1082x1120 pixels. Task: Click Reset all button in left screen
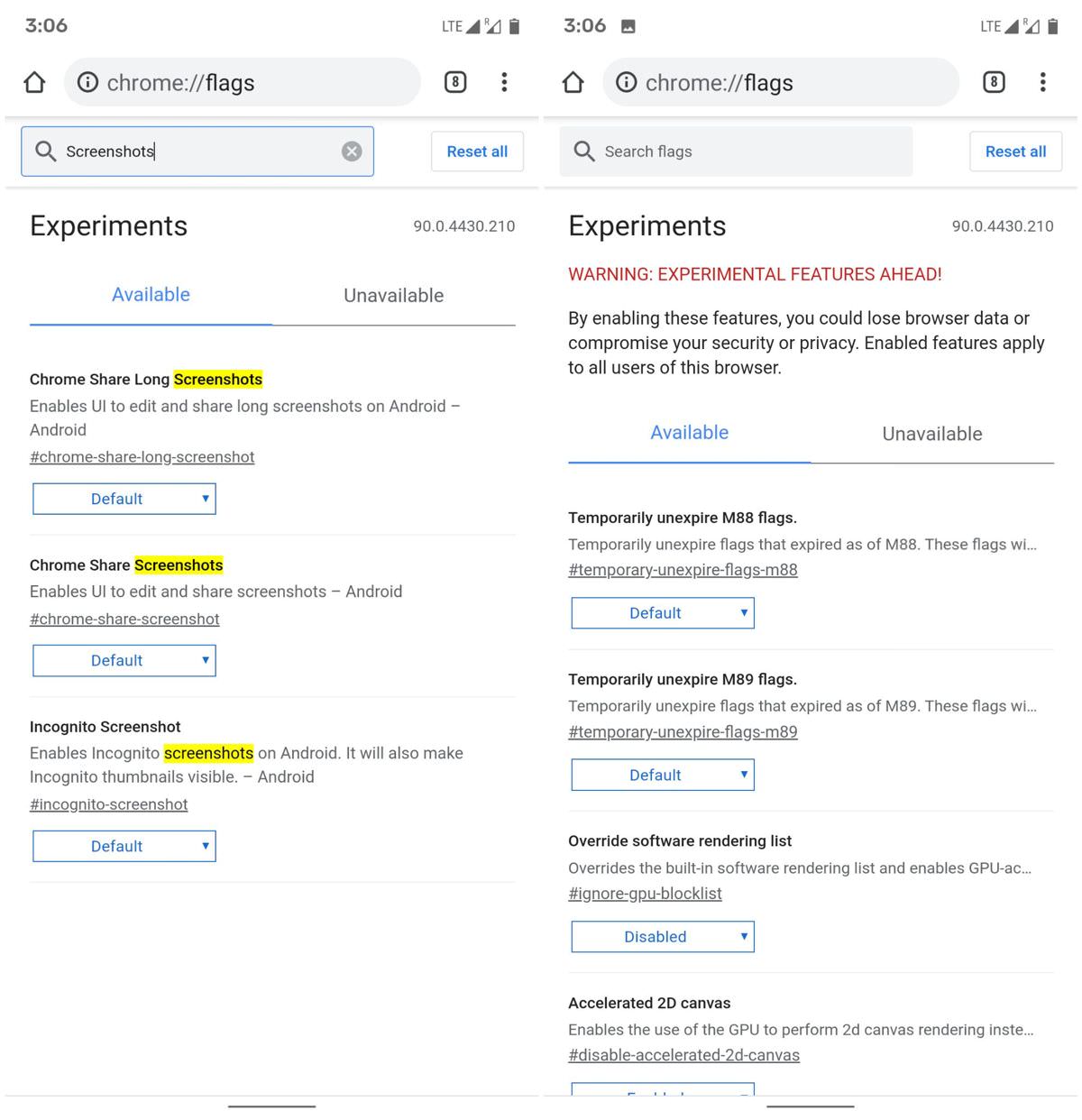[477, 151]
